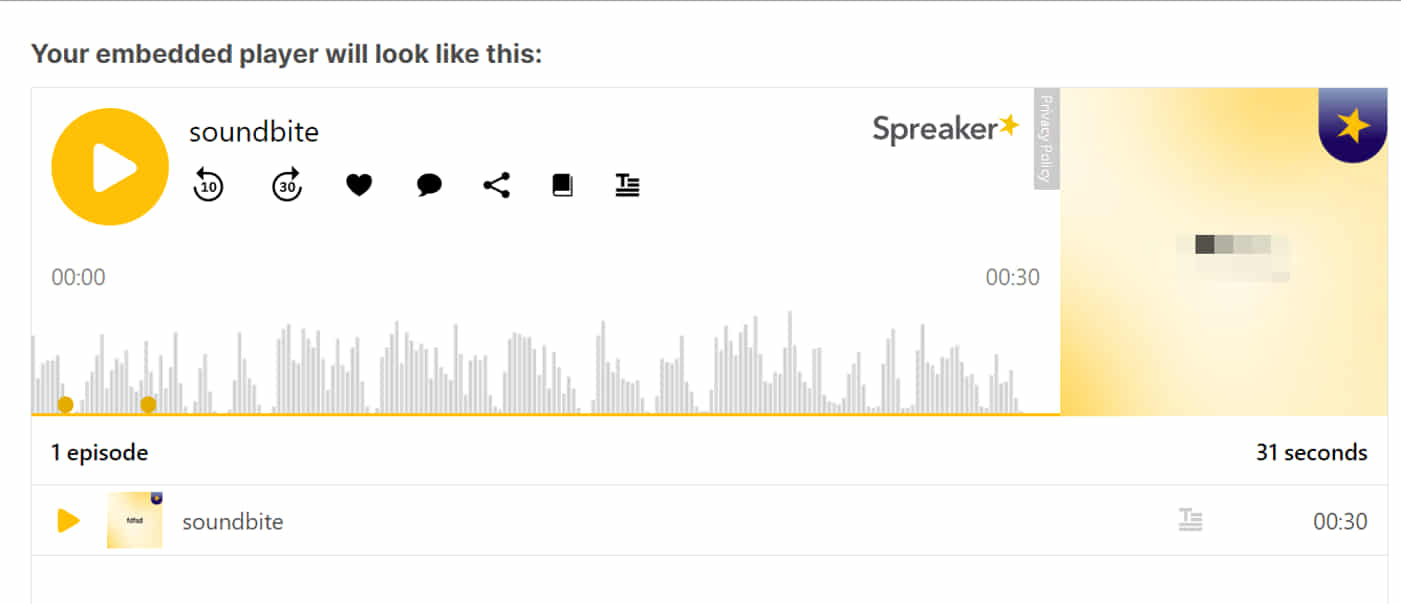Open the transcript for soundbite in the episode list
Screen dimensions: 1401x604
[x=1190, y=520]
